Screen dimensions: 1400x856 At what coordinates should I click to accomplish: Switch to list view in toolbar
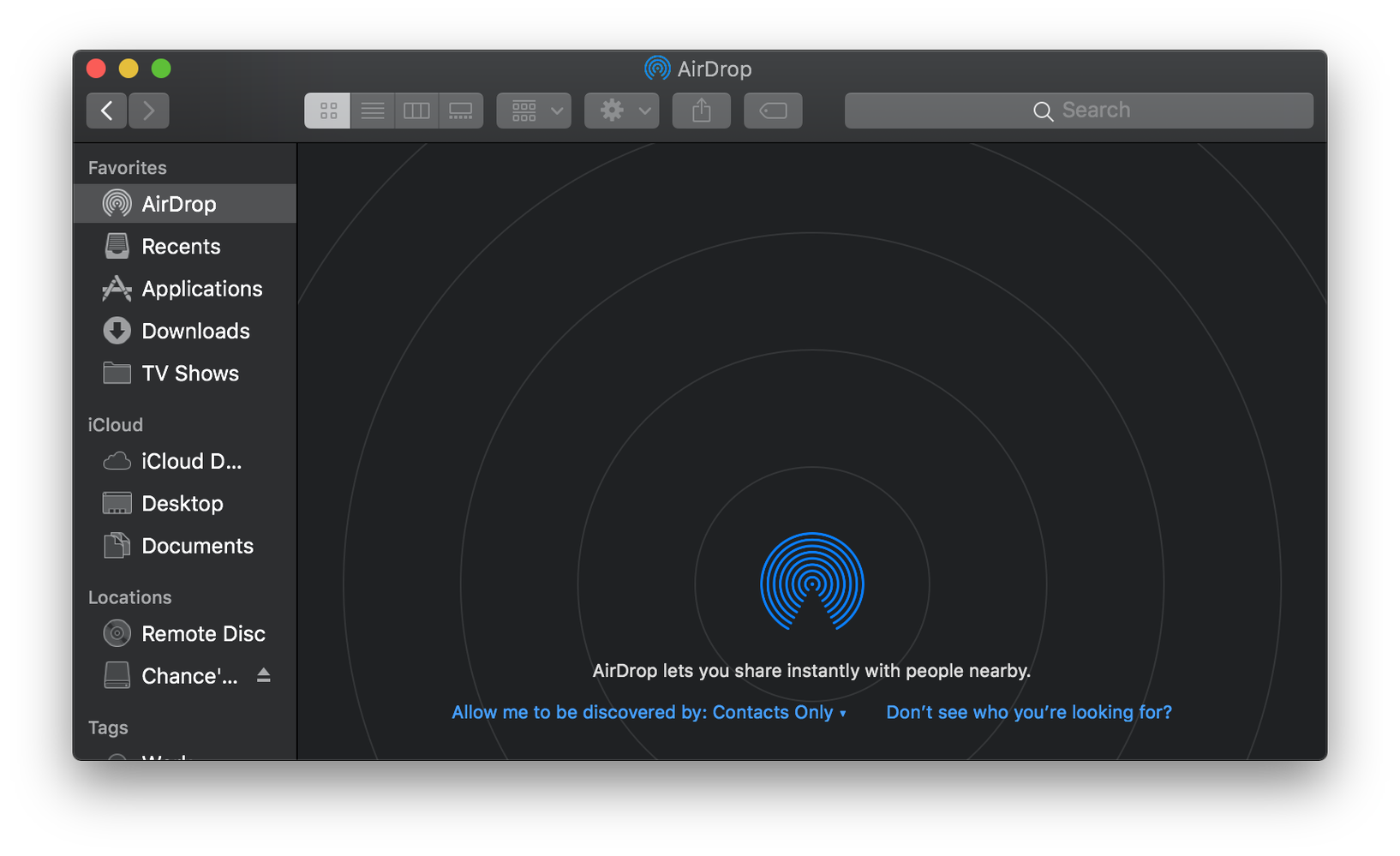point(372,110)
